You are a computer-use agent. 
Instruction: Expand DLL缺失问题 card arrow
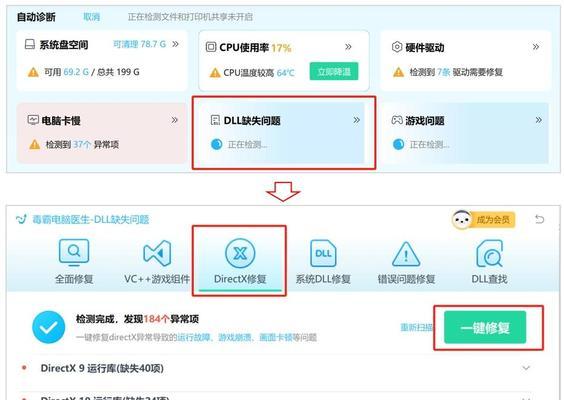point(356,120)
